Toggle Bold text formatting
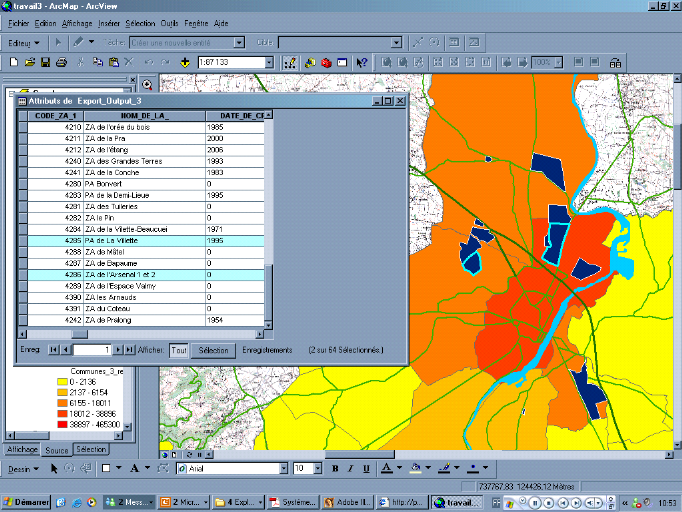This screenshot has height=512, width=682. pos(335,468)
